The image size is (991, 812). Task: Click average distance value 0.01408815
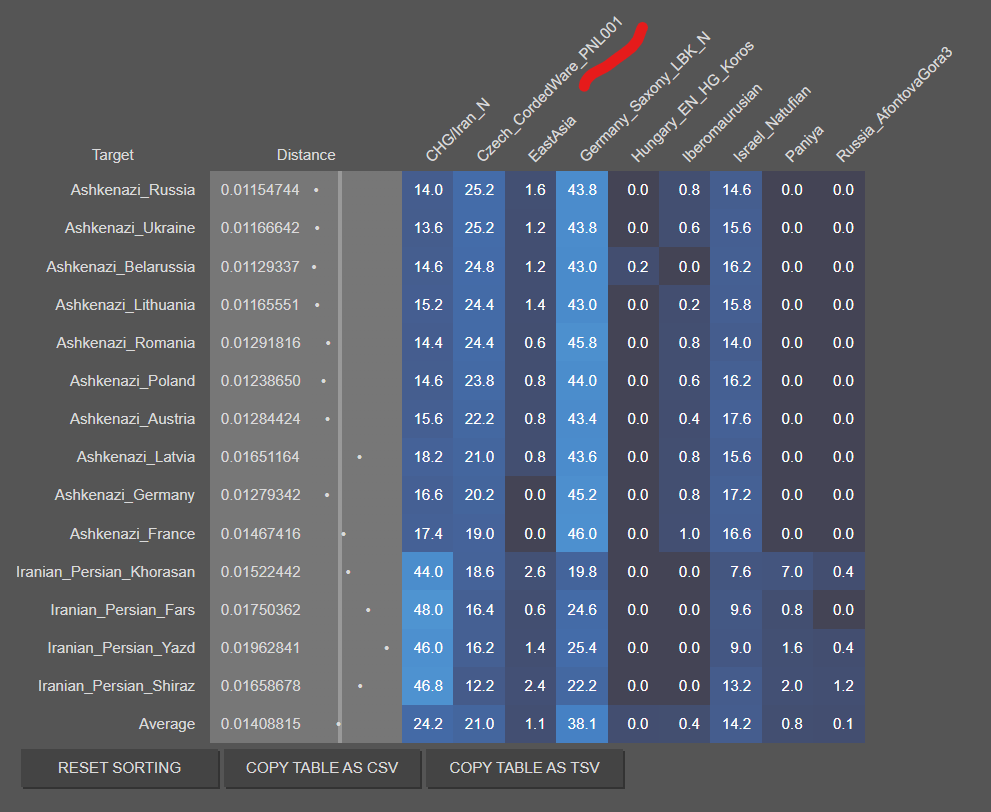tap(260, 724)
